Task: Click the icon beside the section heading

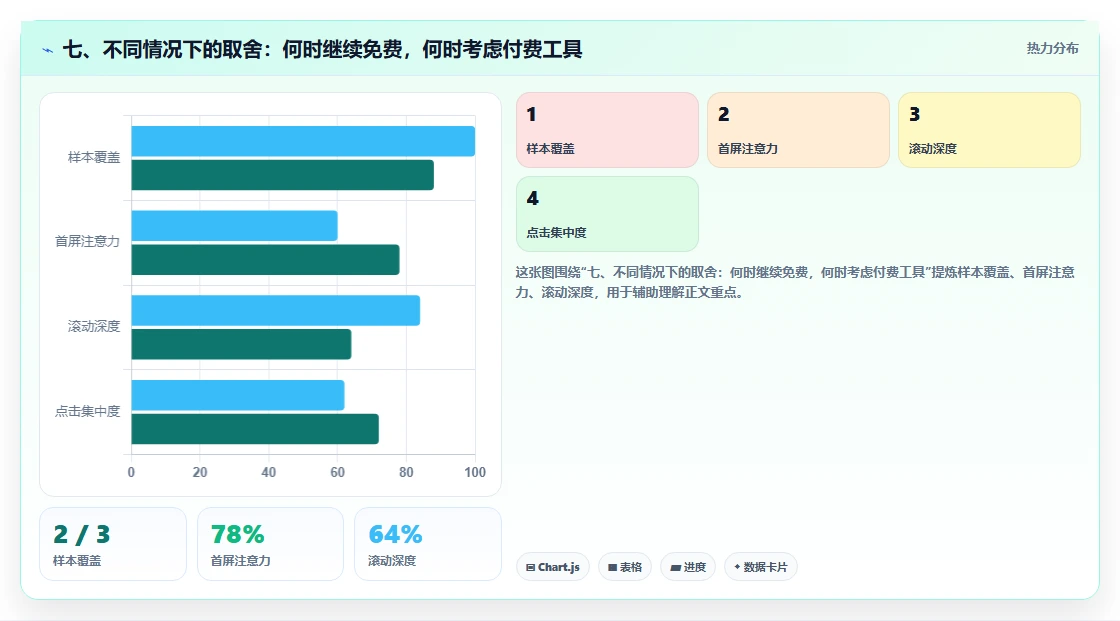Action: tap(47, 50)
